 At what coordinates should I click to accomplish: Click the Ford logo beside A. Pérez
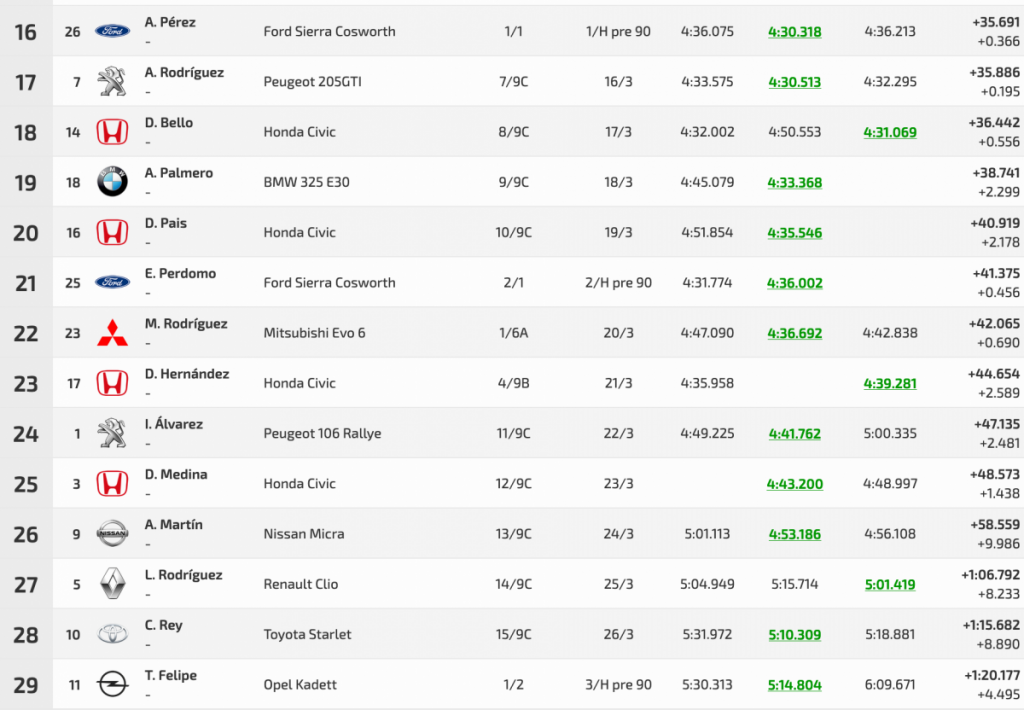[x=112, y=31]
